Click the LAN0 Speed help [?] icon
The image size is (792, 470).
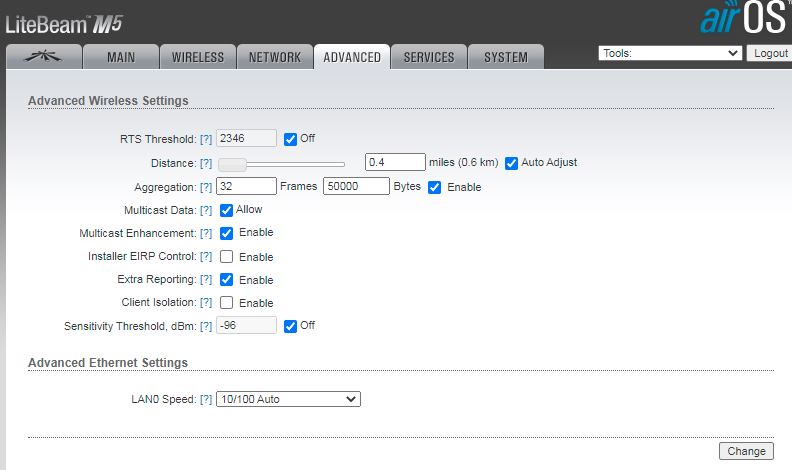tap(206, 399)
